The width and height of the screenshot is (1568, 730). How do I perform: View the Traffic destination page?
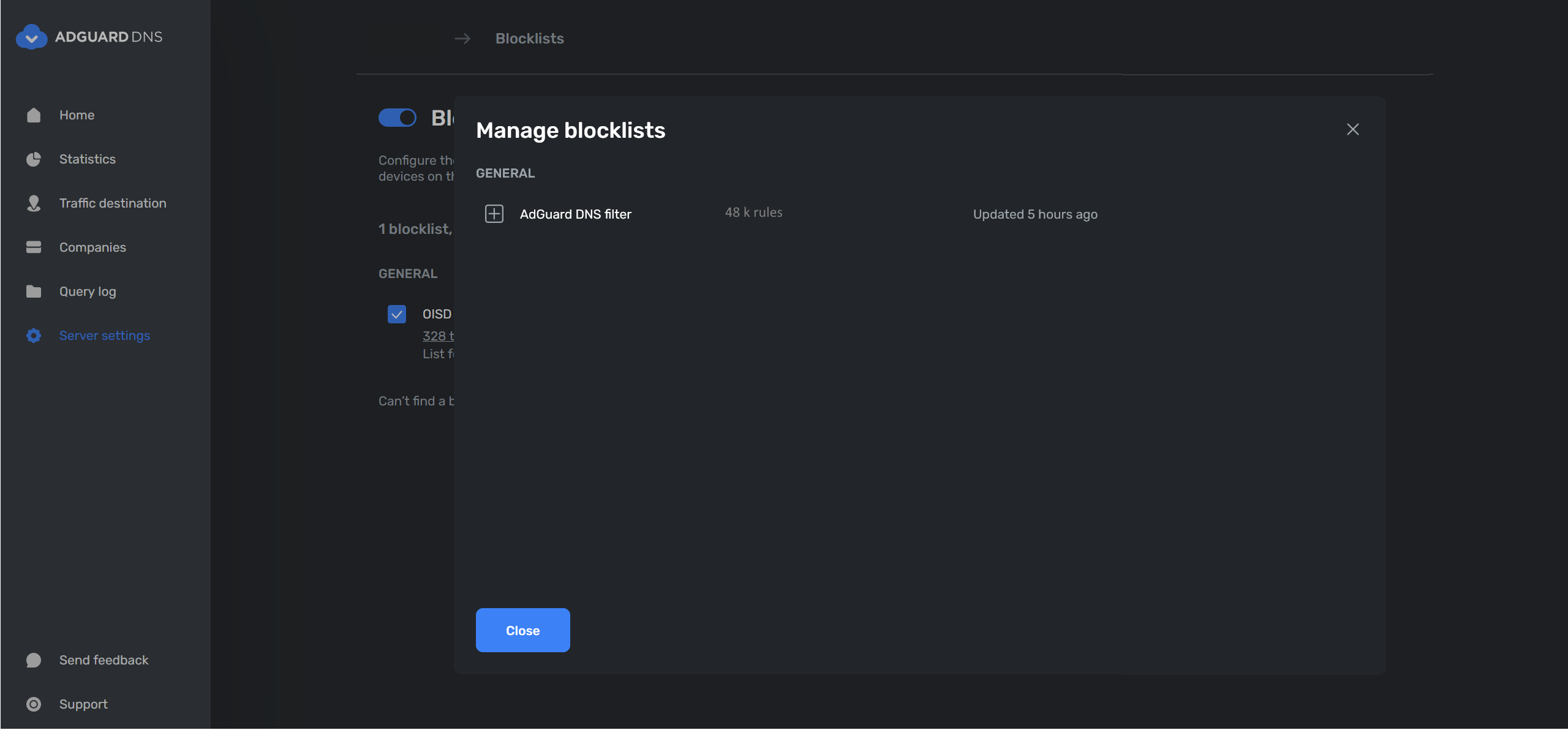tap(113, 203)
